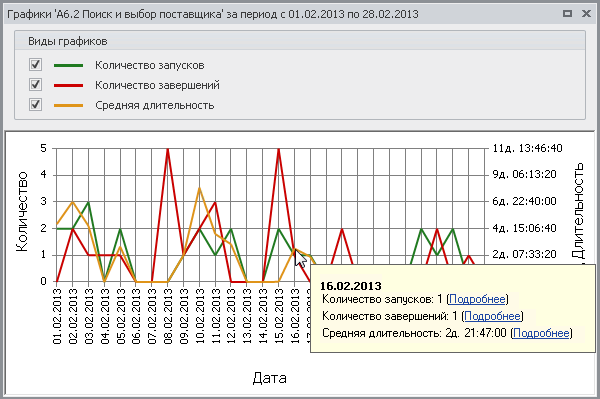Click the 16.02.2013 tooltip date heading
600x399 pixels.
point(351,286)
